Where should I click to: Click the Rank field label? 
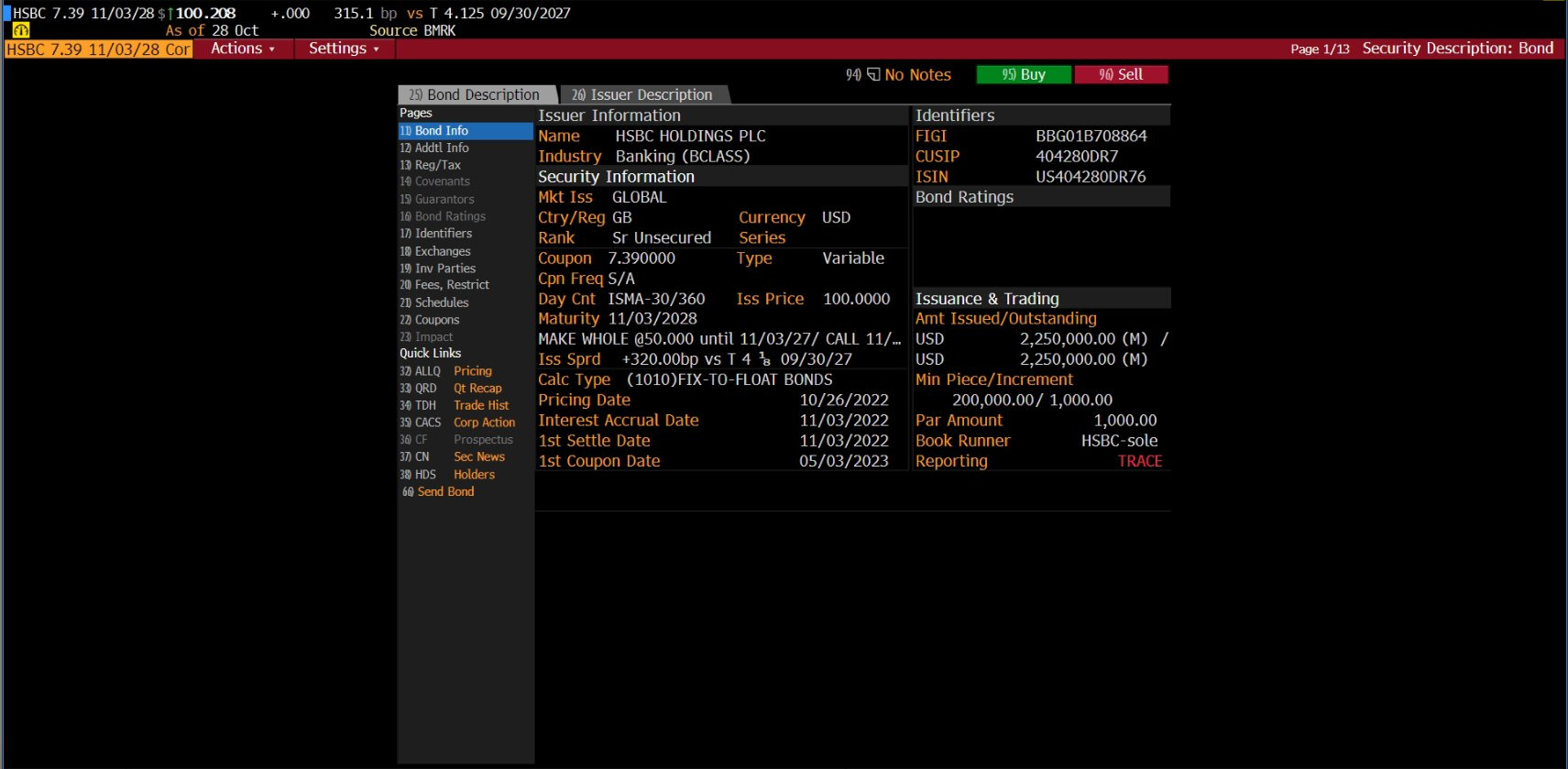(556, 238)
